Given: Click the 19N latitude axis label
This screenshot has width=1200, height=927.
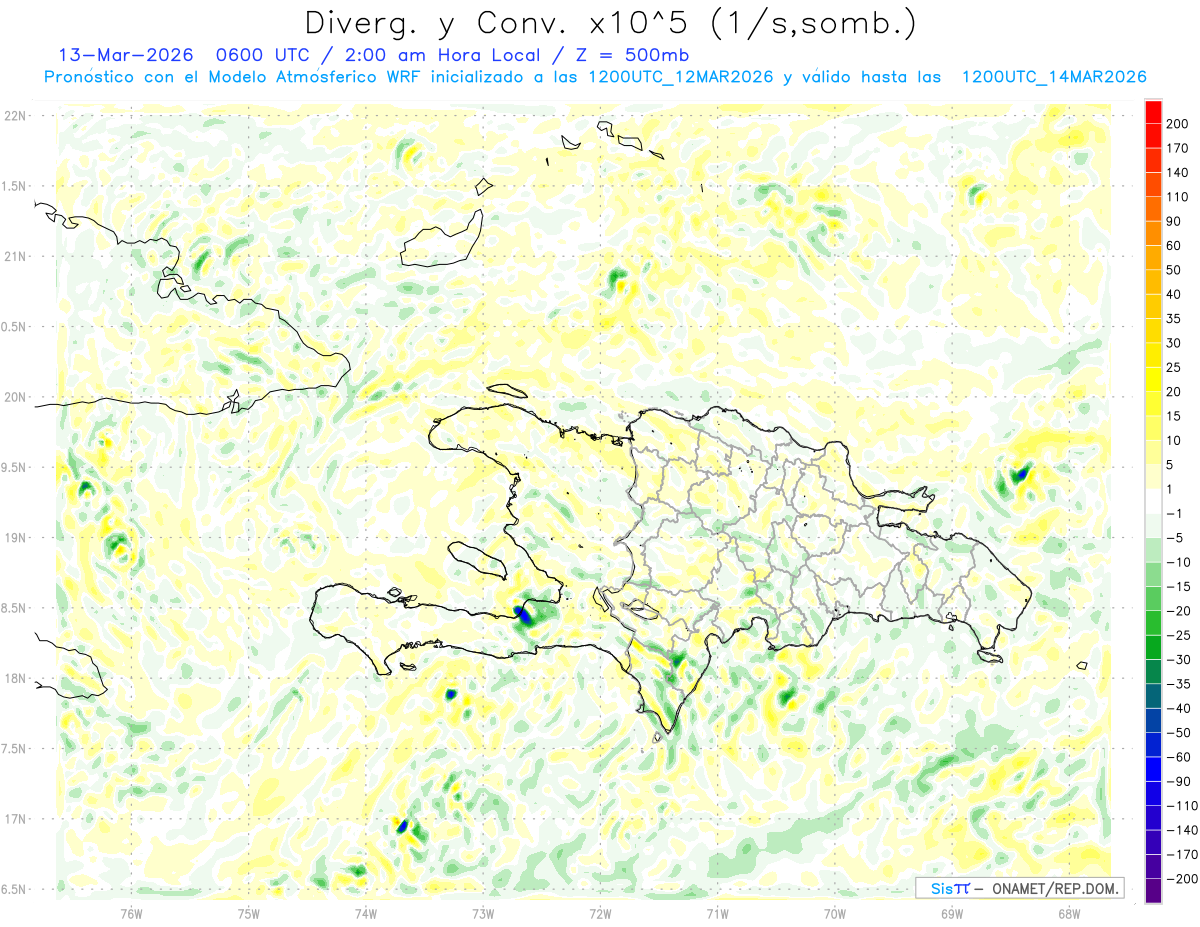Looking at the screenshot, I should pyautogui.click(x=15, y=538).
